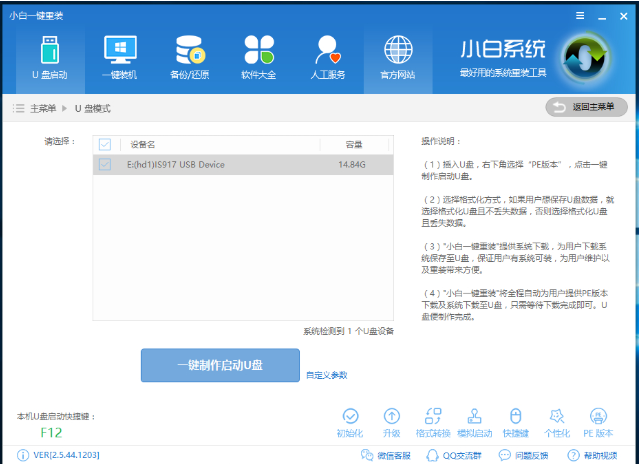Screen dimensions: 641x464
Task: Click the 初始化 initialize icon
Action: (350, 422)
